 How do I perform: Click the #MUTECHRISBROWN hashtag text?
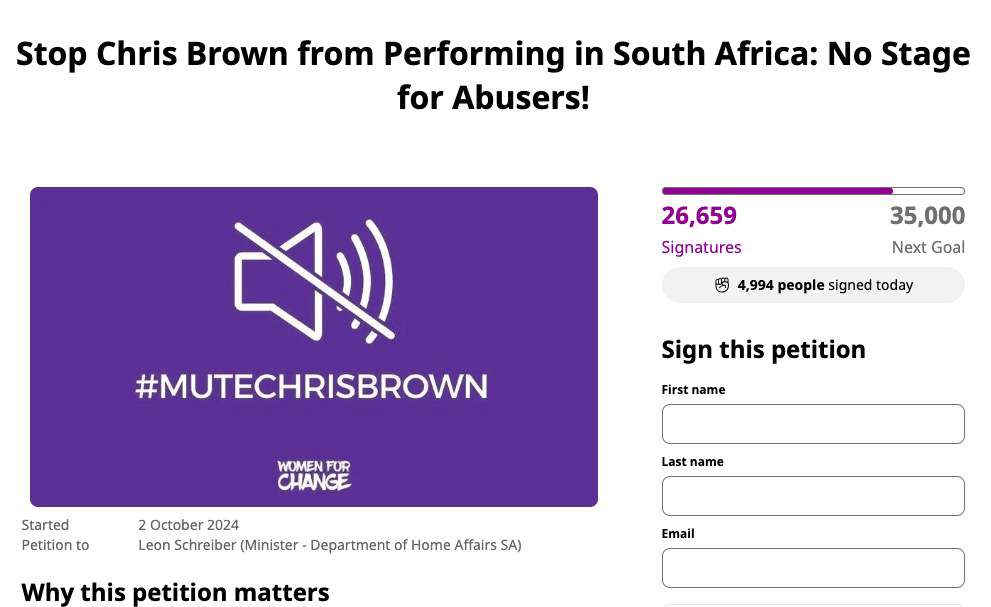pos(312,386)
